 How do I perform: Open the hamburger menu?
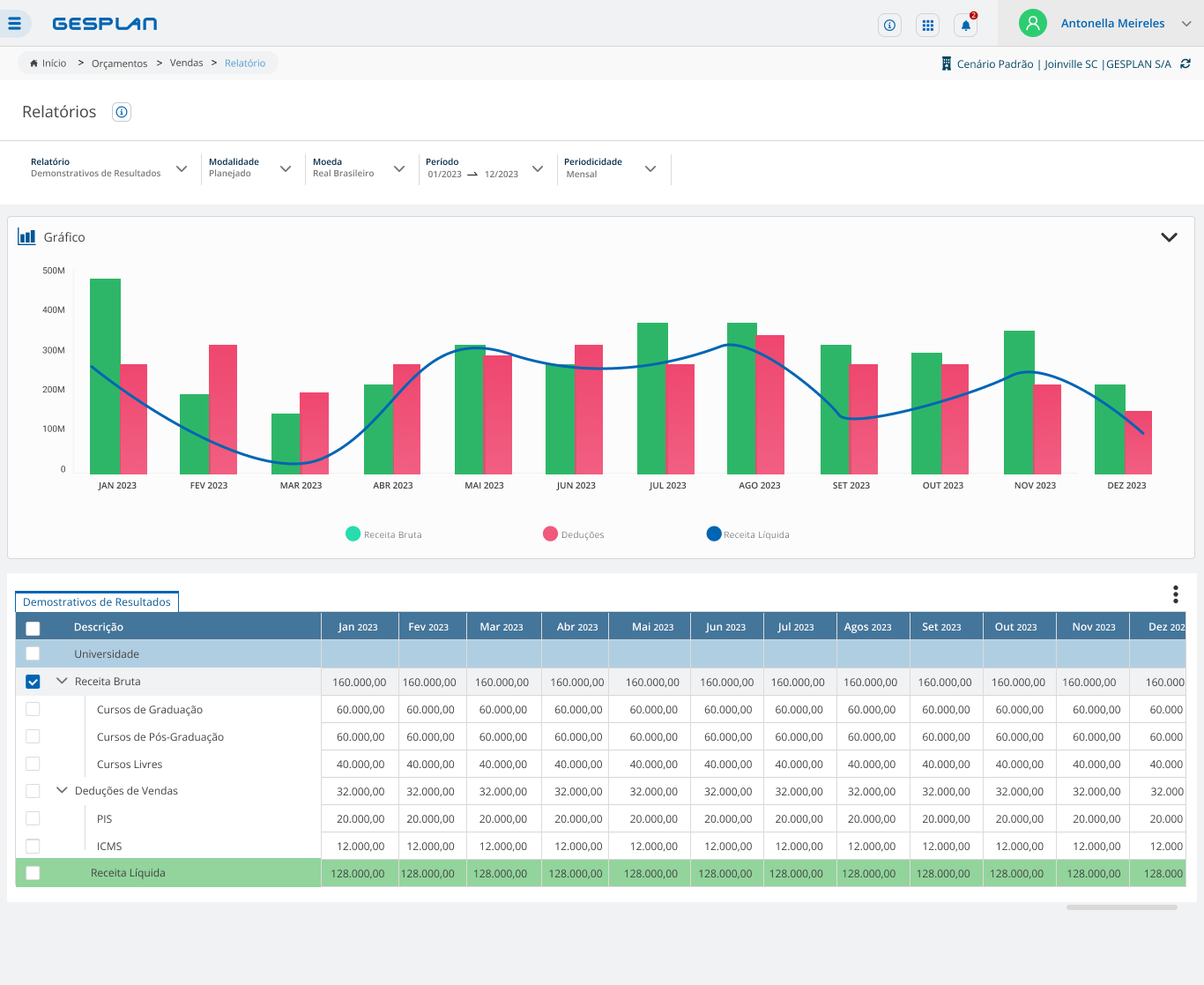point(14,24)
